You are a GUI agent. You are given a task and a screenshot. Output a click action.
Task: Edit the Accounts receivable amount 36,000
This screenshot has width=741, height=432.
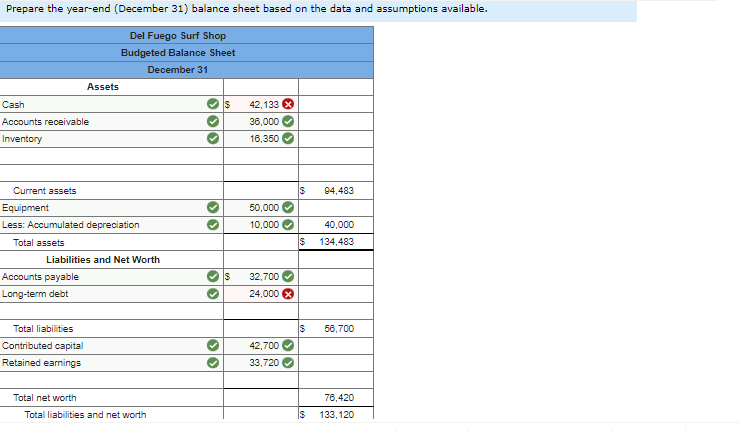pyautogui.click(x=261, y=121)
